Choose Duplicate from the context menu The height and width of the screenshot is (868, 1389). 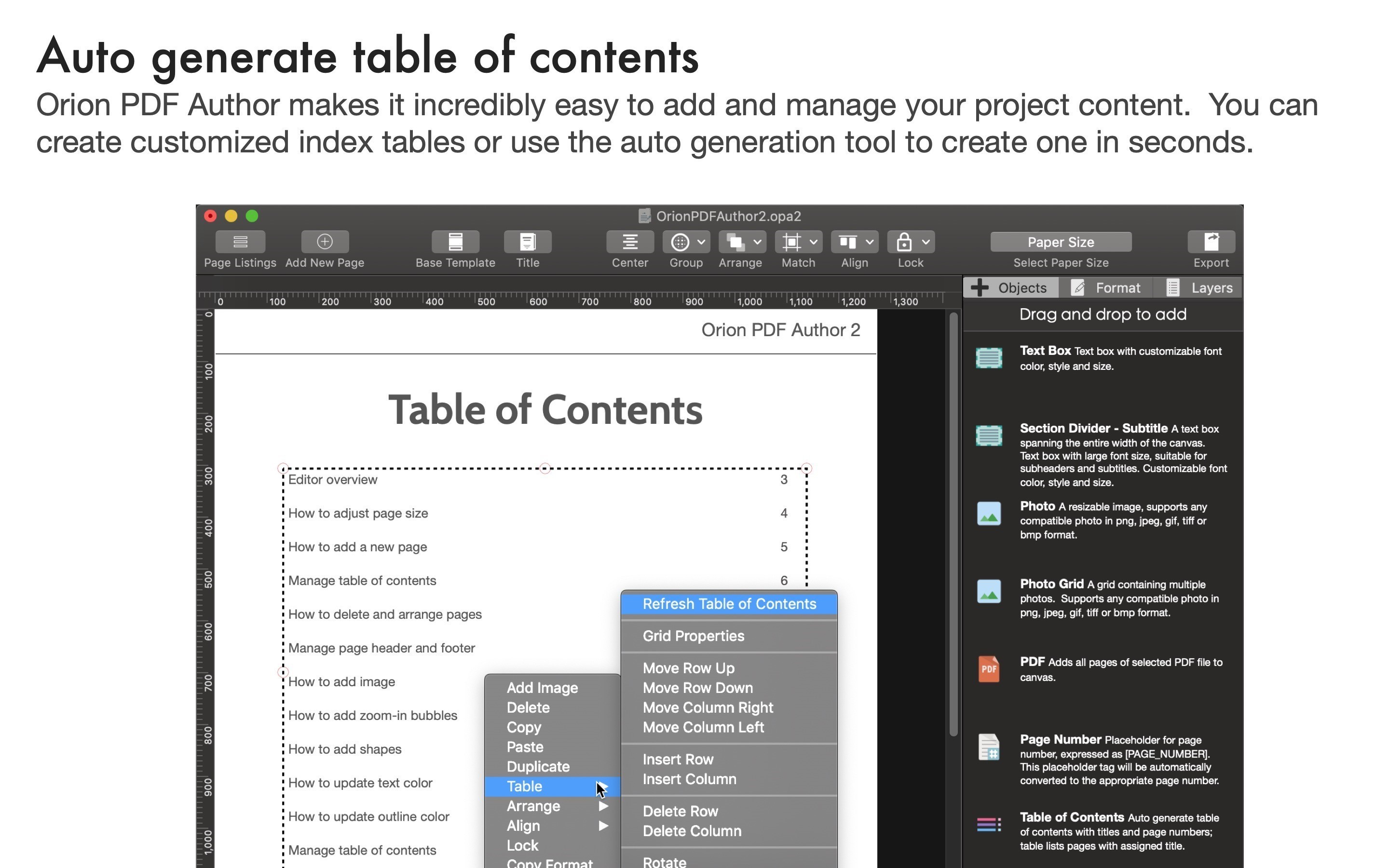pos(552,766)
